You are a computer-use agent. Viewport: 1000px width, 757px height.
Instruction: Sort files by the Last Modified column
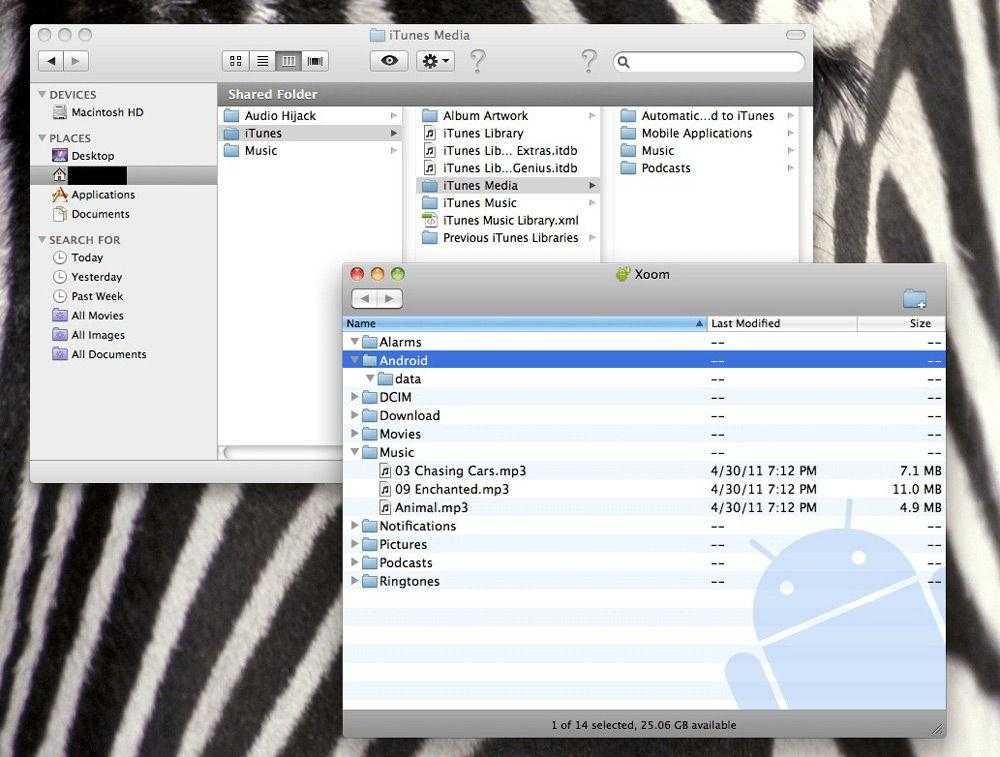(780, 324)
